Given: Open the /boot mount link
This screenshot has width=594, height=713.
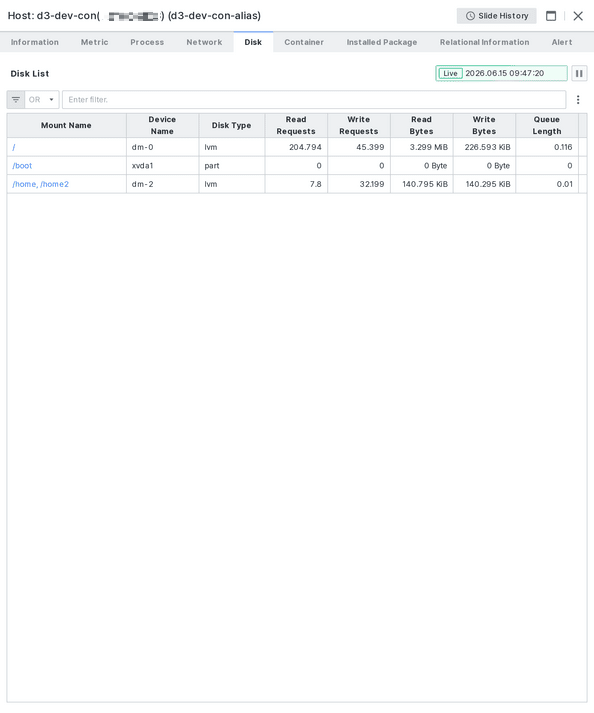Looking at the screenshot, I should (x=22, y=166).
